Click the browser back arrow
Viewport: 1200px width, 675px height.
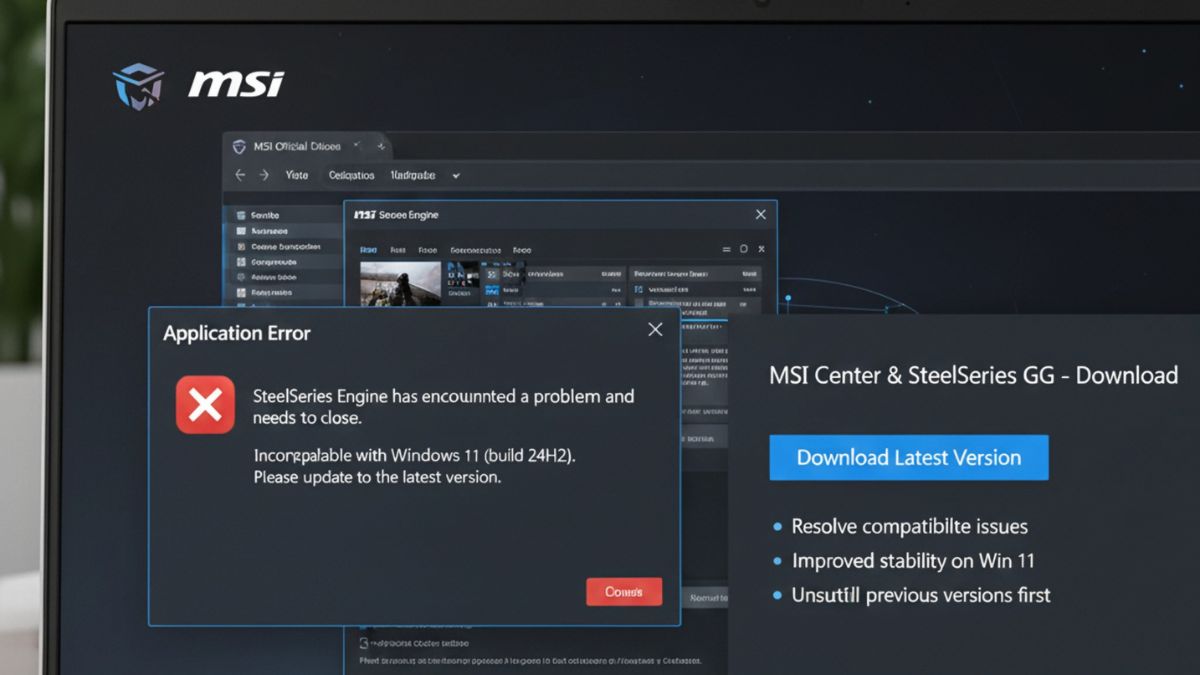(x=241, y=174)
